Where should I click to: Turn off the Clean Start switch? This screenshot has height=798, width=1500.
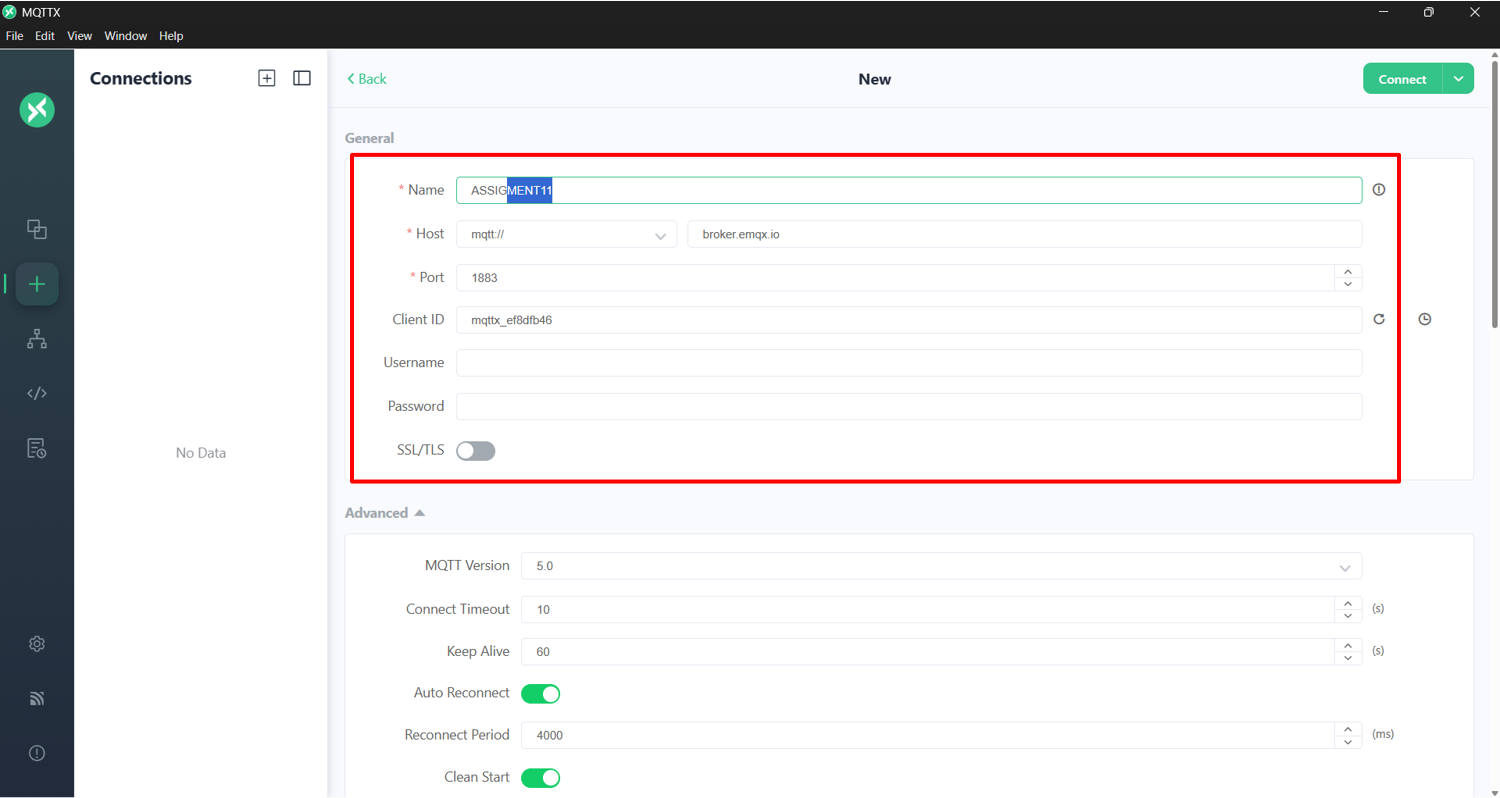click(541, 778)
